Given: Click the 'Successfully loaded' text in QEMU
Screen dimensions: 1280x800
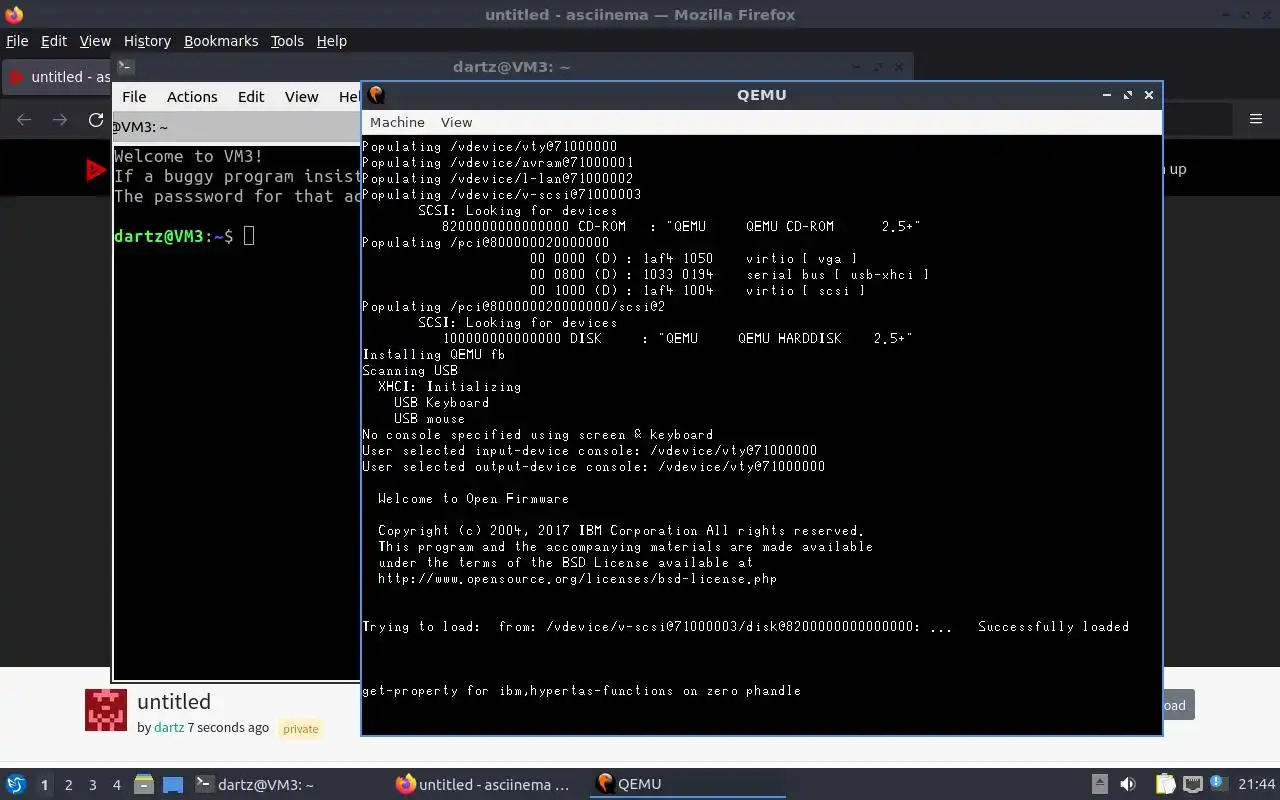Looking at the screenshot, I should click(1053, 627).
